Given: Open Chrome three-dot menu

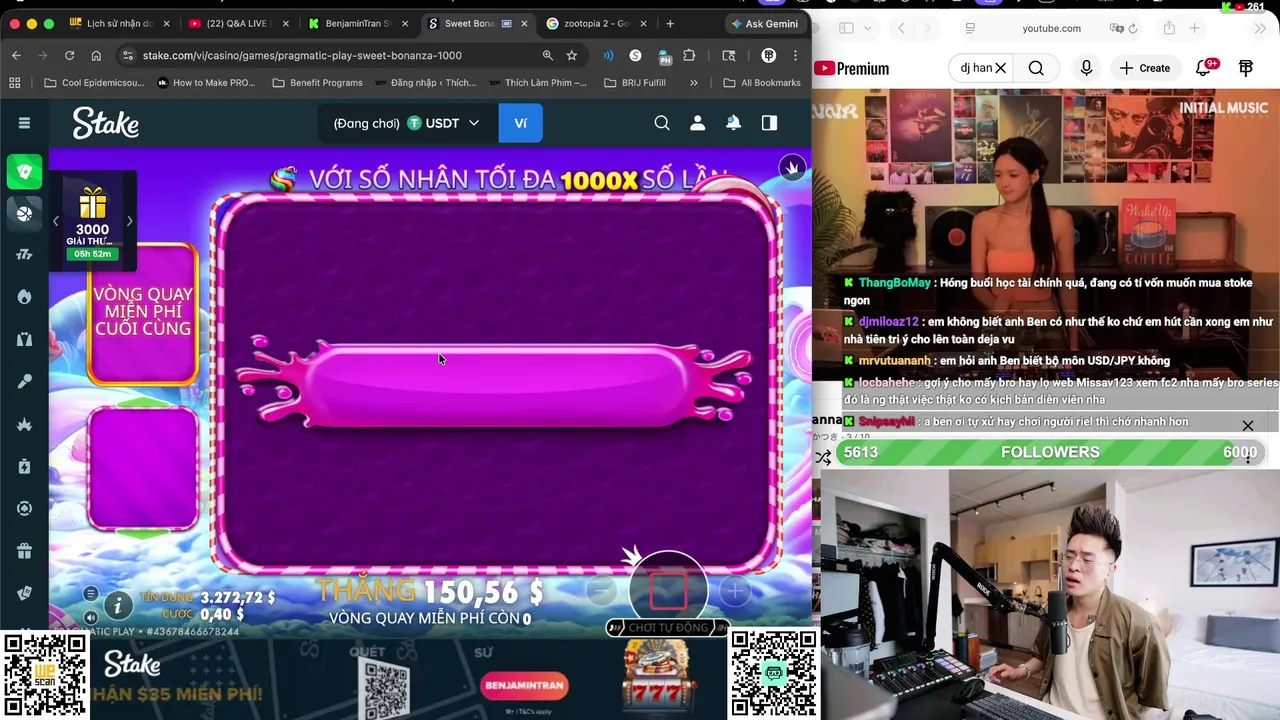Looking at the screenshot, I should click(795, 55).
